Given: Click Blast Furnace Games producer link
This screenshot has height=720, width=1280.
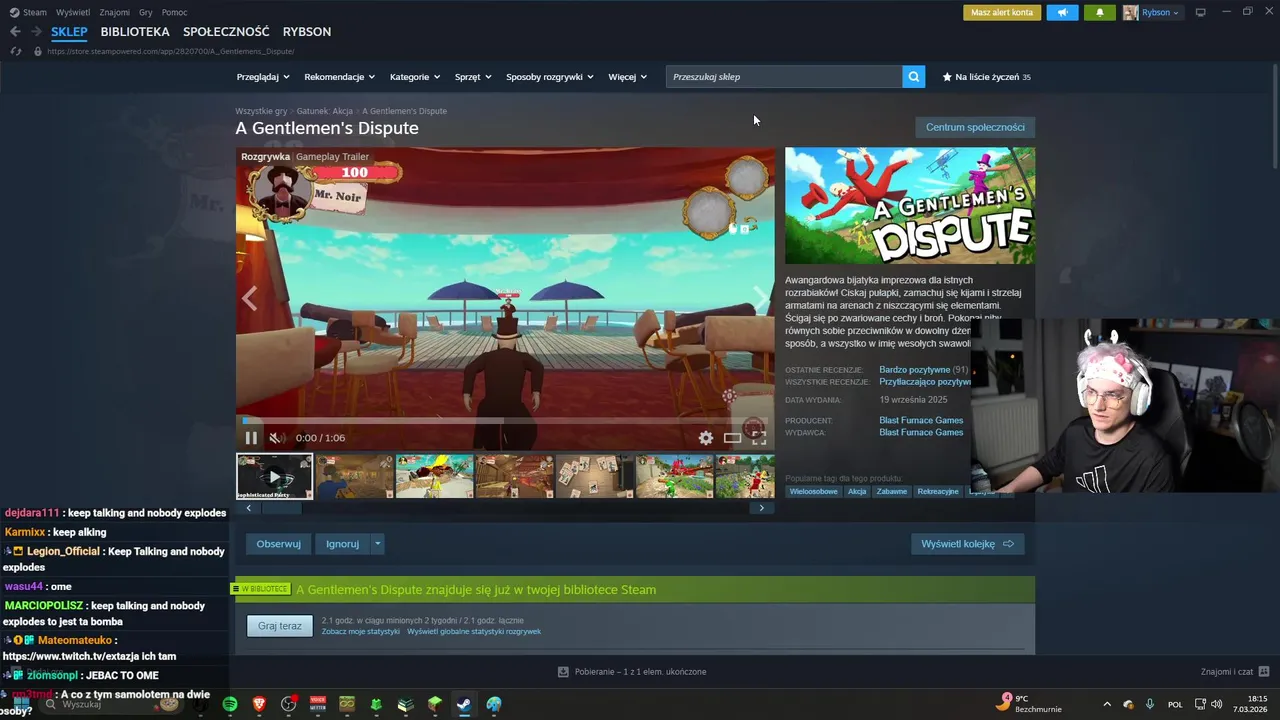Looking at the screenshot, I should click(x=921, y=420).
